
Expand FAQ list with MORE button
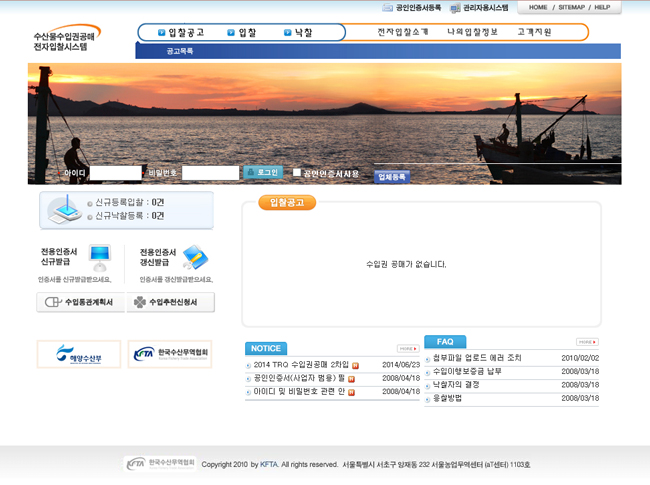click(587, 342)
